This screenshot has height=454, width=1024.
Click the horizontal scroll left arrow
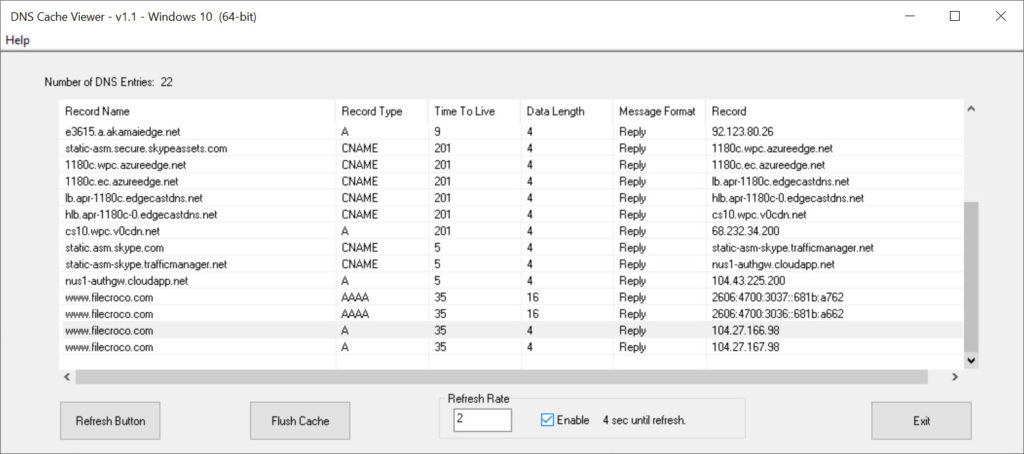[67, 377]
